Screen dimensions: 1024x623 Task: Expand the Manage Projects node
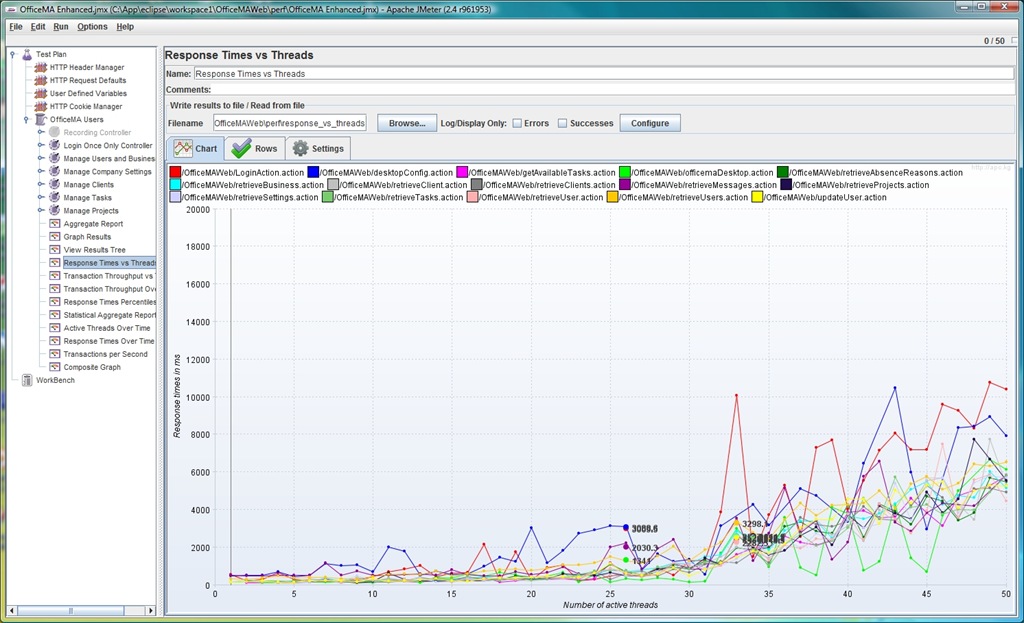coord(40,210)
